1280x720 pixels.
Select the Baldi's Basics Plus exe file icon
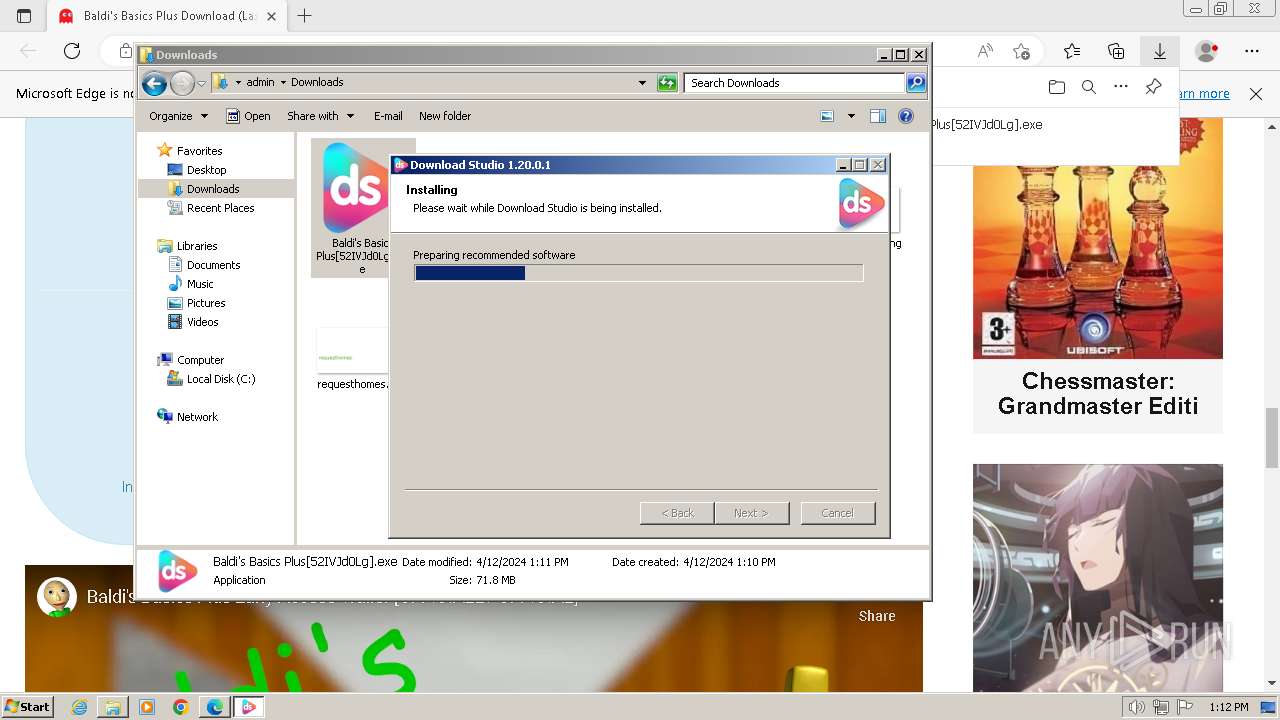pyautogui.click(x=354, y=187)
